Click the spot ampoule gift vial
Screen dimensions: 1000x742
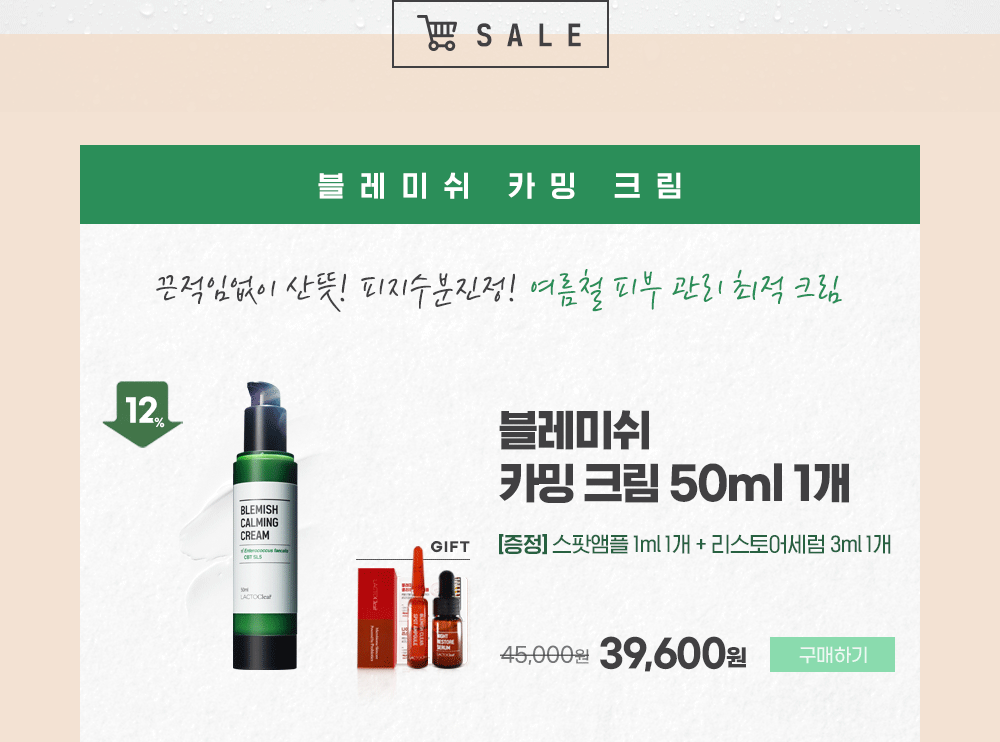(x=418, y=607)
